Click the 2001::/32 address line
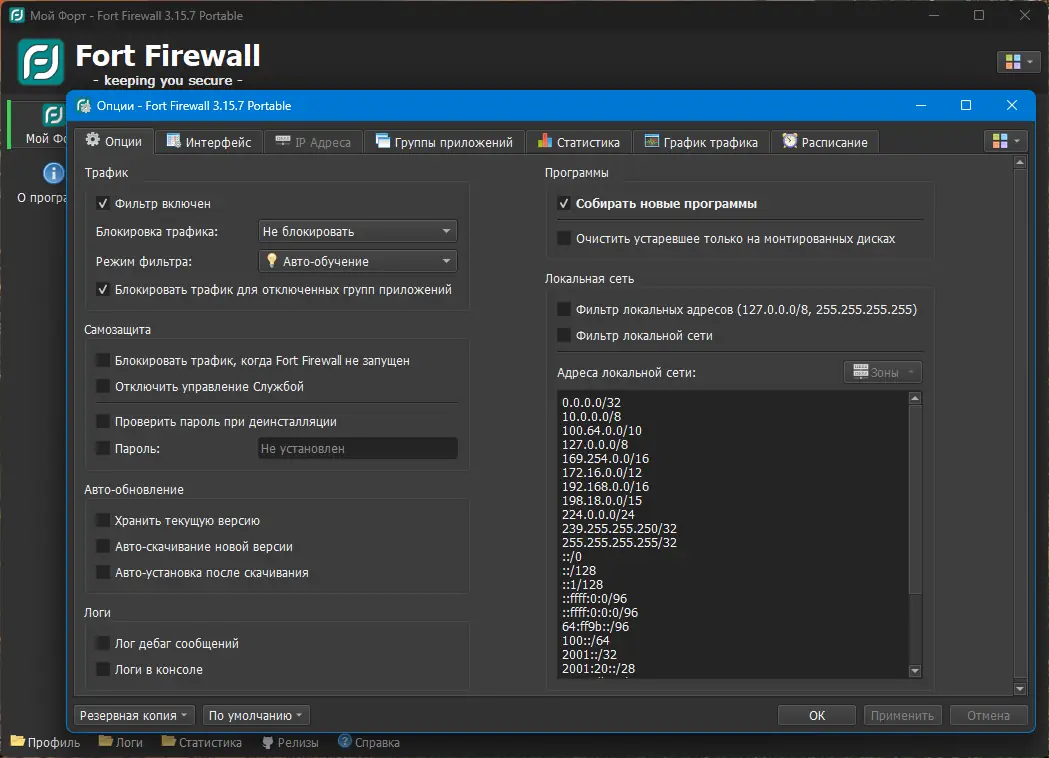 [x=589, y=654]
